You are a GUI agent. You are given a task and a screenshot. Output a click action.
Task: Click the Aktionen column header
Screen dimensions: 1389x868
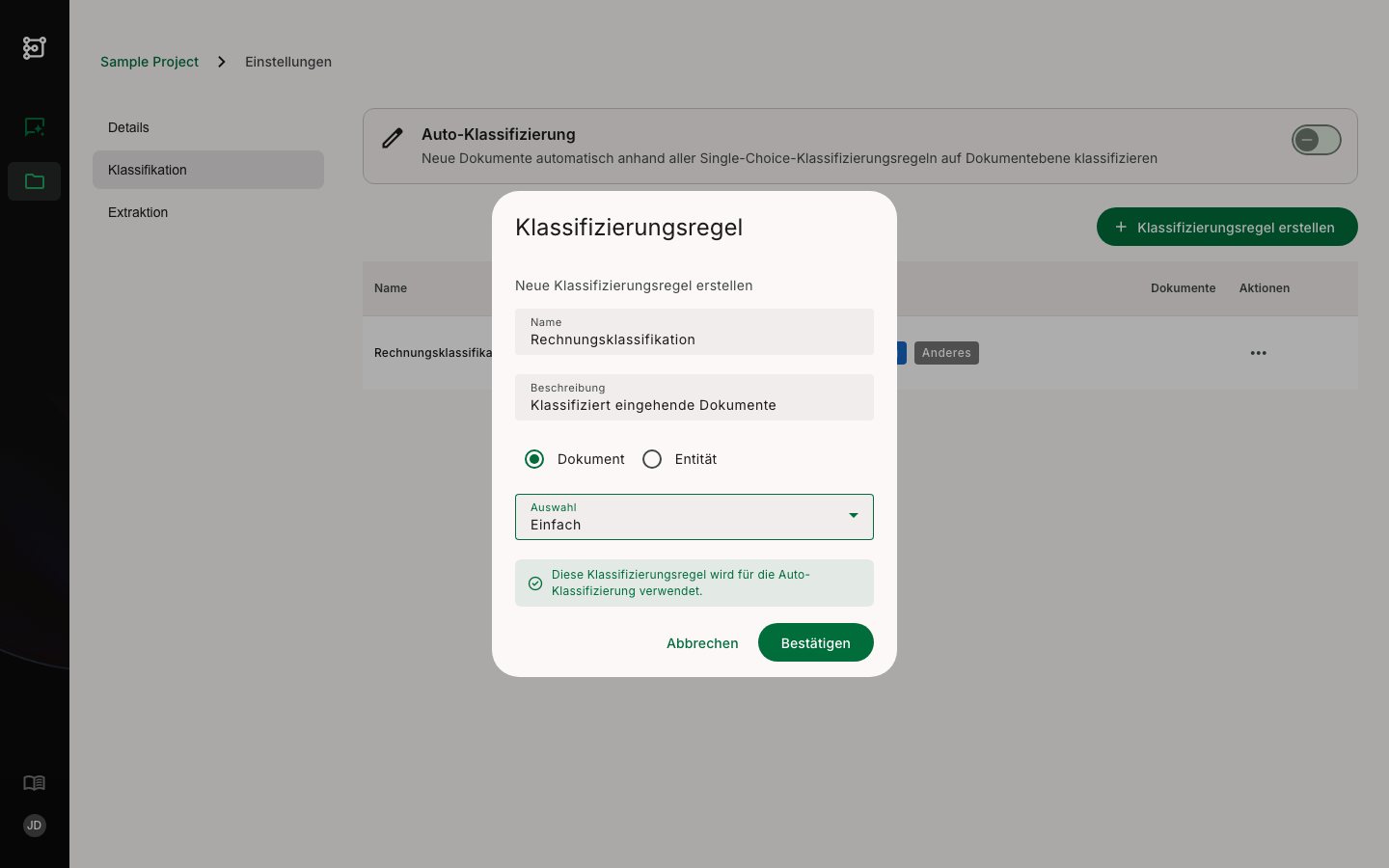click(1265, 288)
